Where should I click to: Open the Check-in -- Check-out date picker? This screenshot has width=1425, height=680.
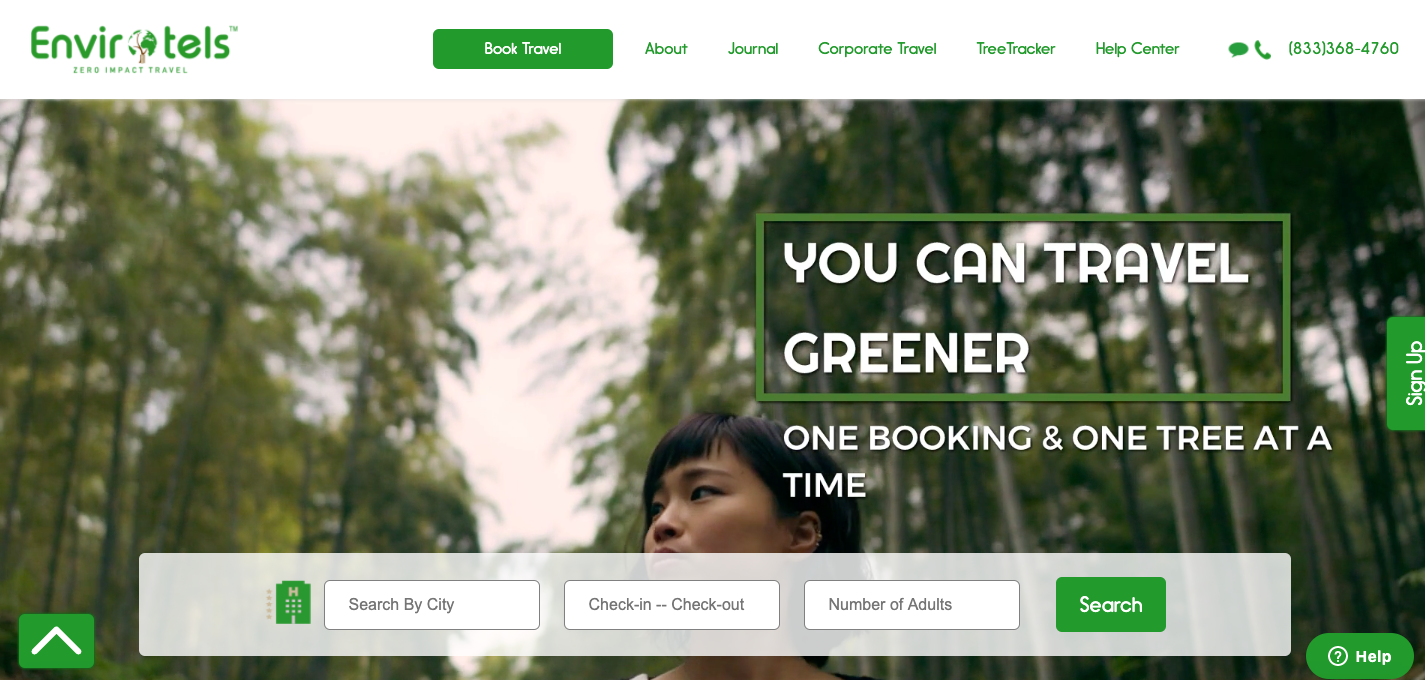coord(672,605)
